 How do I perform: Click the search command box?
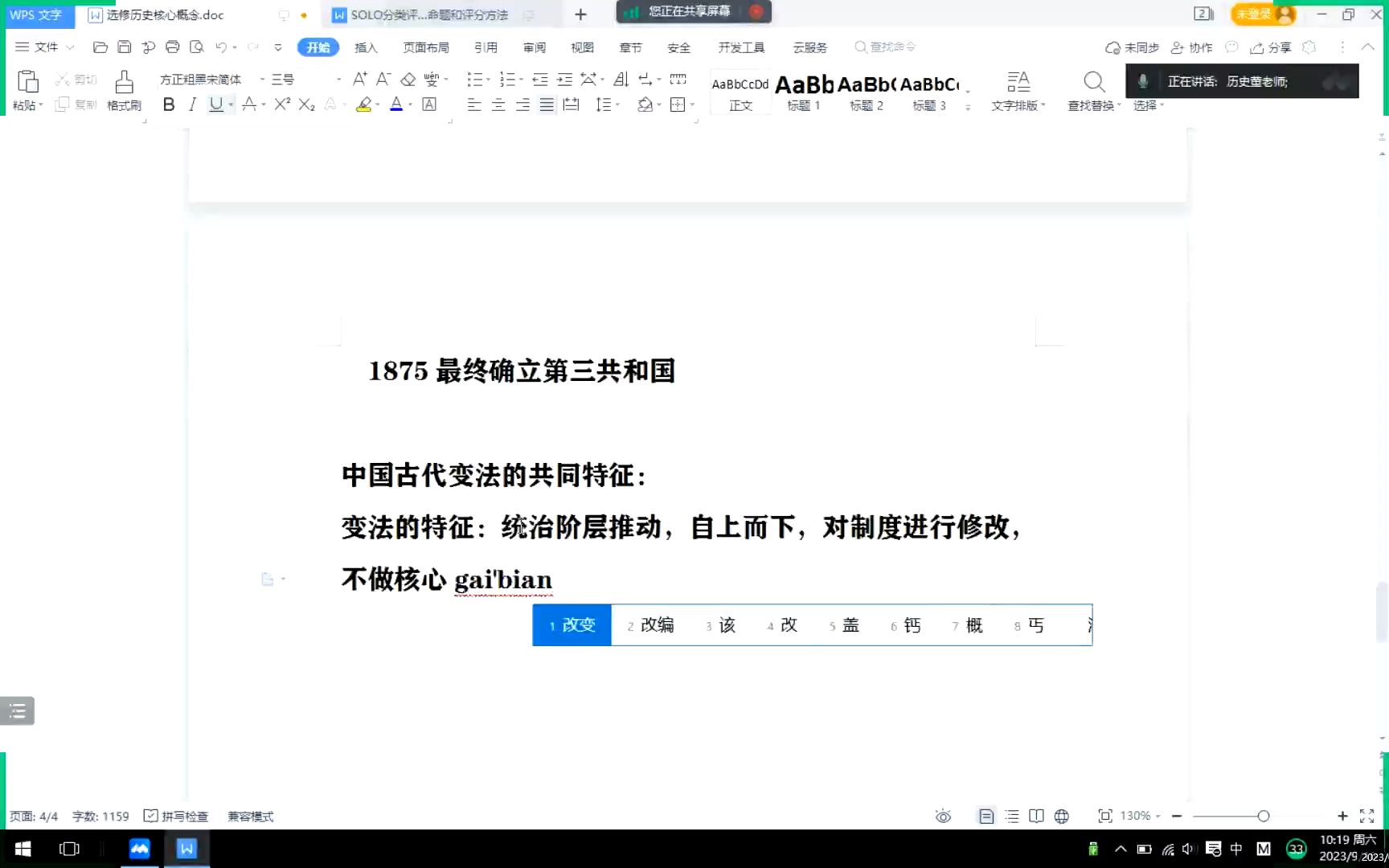[885, 47]
